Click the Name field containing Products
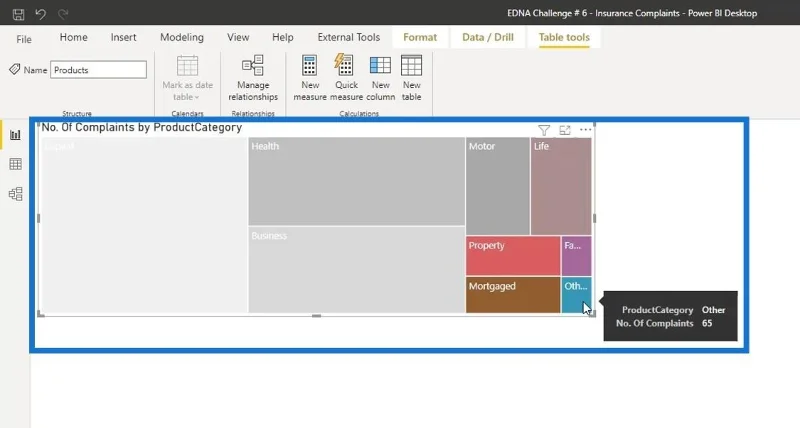800x428 pixels. pyautogui.click(x=98, y=70)
